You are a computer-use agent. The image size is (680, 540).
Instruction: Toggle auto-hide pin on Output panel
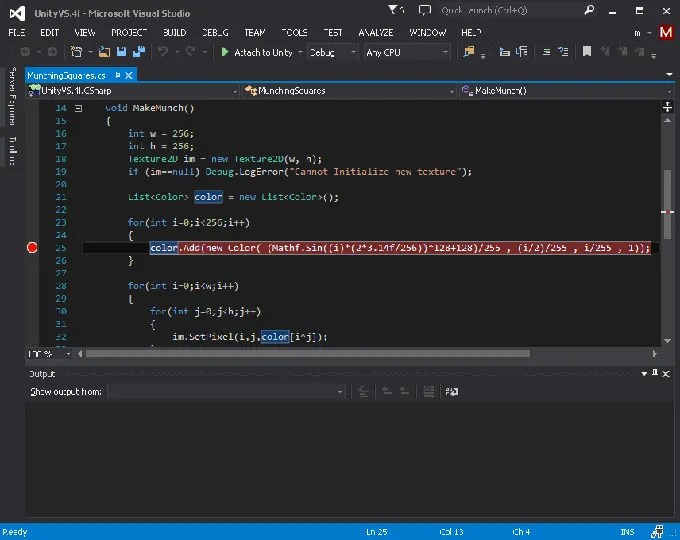[x=654, y=374]
